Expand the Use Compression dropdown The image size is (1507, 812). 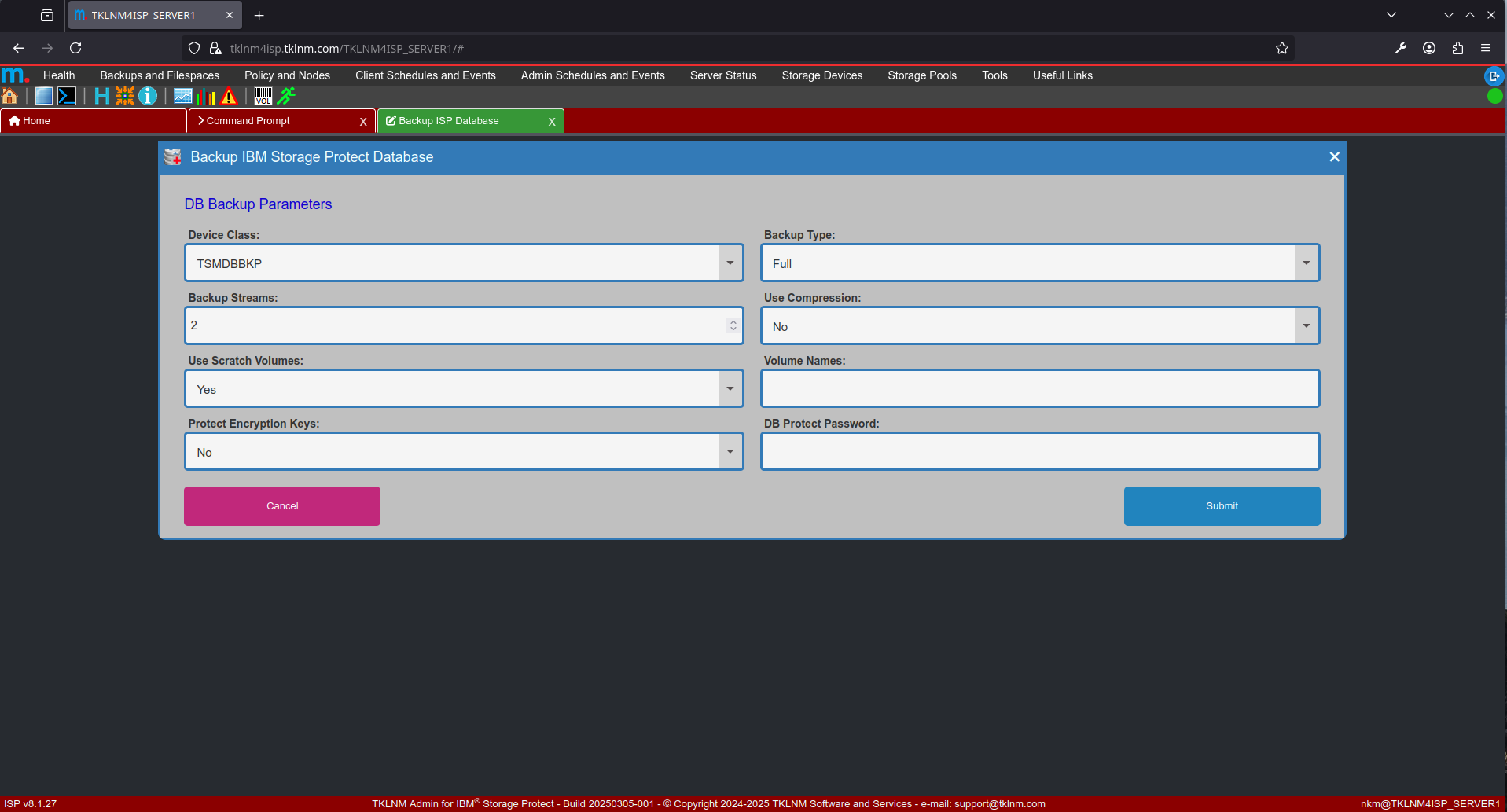(1306, 326)
